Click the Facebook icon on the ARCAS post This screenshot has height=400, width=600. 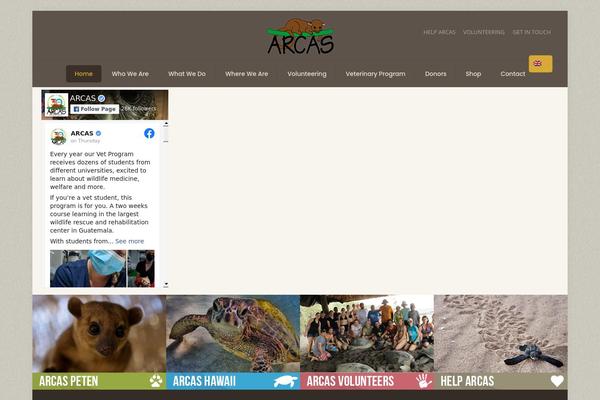(x=149, y=133)
